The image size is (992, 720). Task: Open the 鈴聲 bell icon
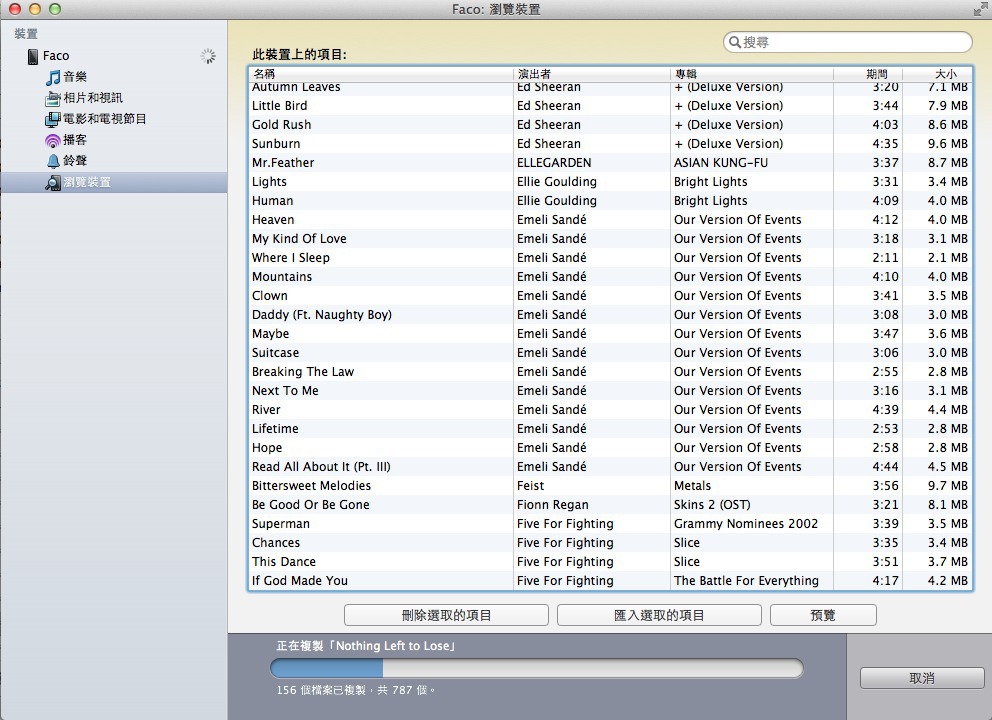(x=53, y=161)
